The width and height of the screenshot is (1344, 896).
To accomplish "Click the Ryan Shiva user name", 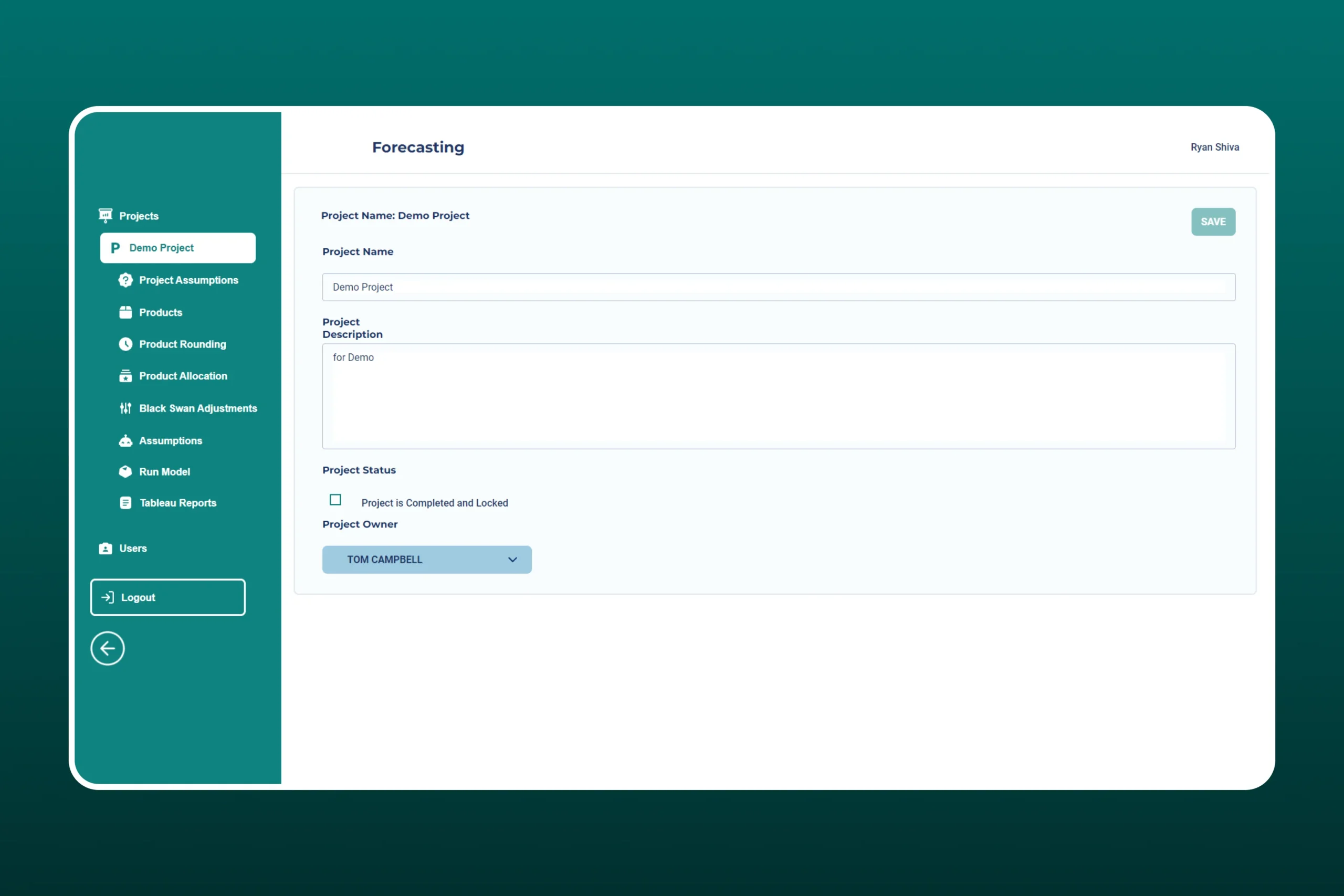I will tap(1214, 147).
